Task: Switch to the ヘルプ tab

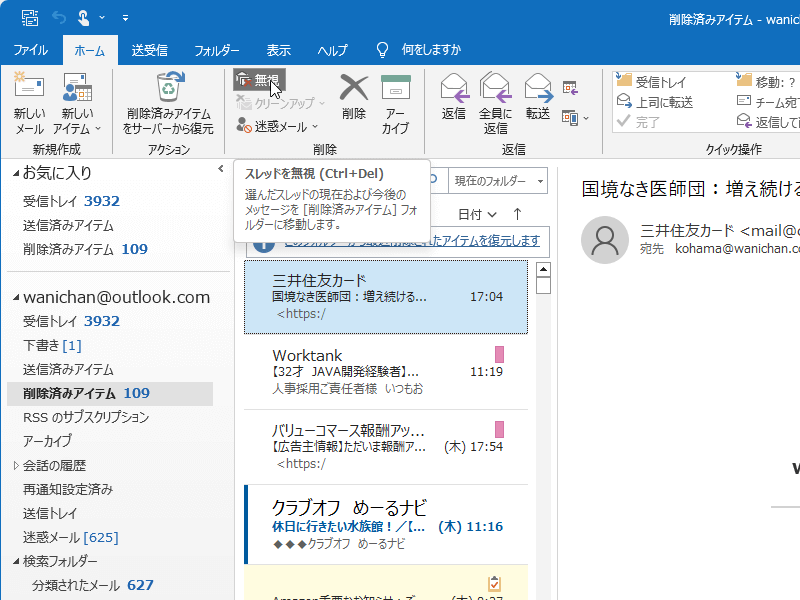Action: click(x=332, y=50)
